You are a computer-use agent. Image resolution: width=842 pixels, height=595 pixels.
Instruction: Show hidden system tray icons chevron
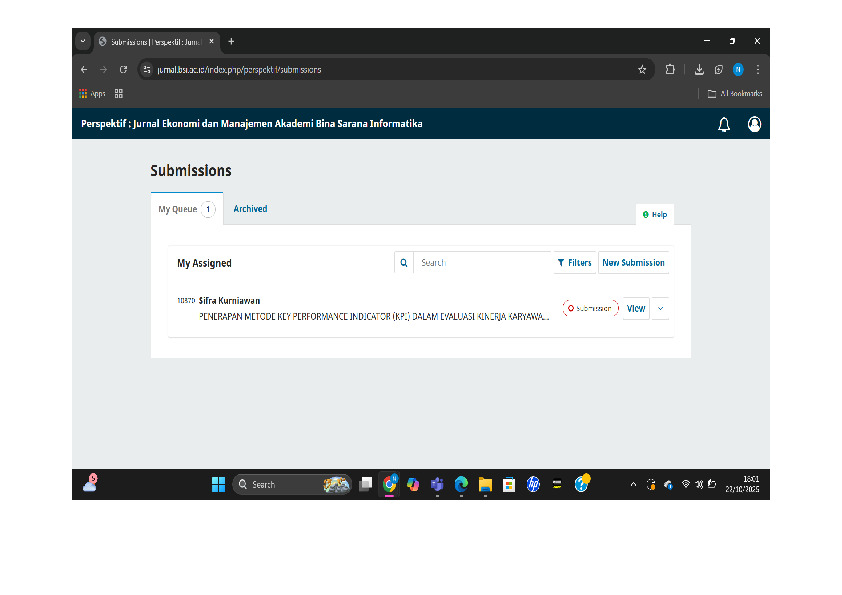[633, 484]
